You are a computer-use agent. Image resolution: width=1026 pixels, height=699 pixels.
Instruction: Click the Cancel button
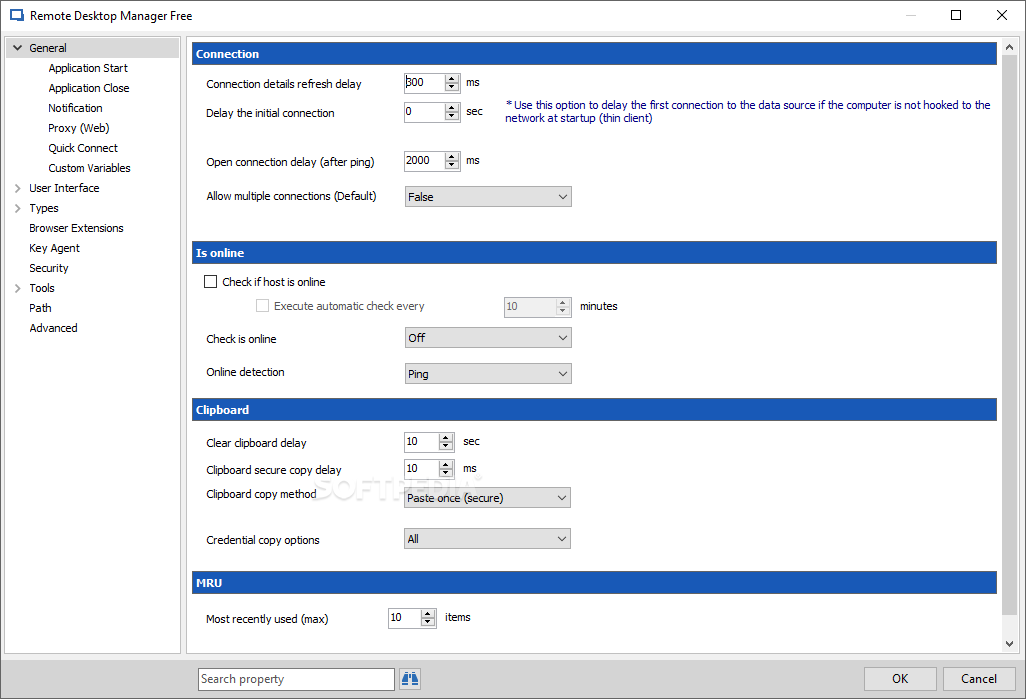tap(979, 679)
